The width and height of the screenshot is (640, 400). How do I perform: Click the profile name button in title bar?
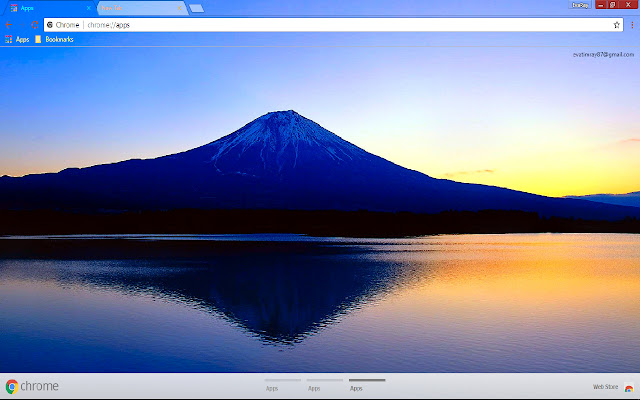pyautogui.click(x=580, y=5)
